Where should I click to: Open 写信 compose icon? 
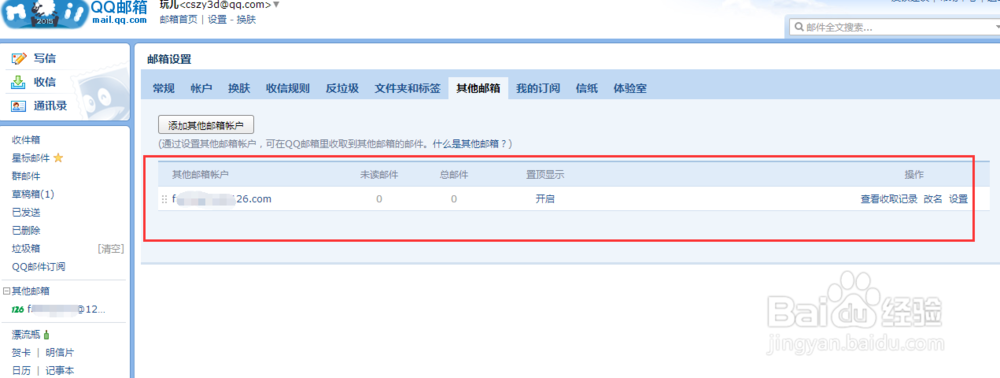point(19,59)
